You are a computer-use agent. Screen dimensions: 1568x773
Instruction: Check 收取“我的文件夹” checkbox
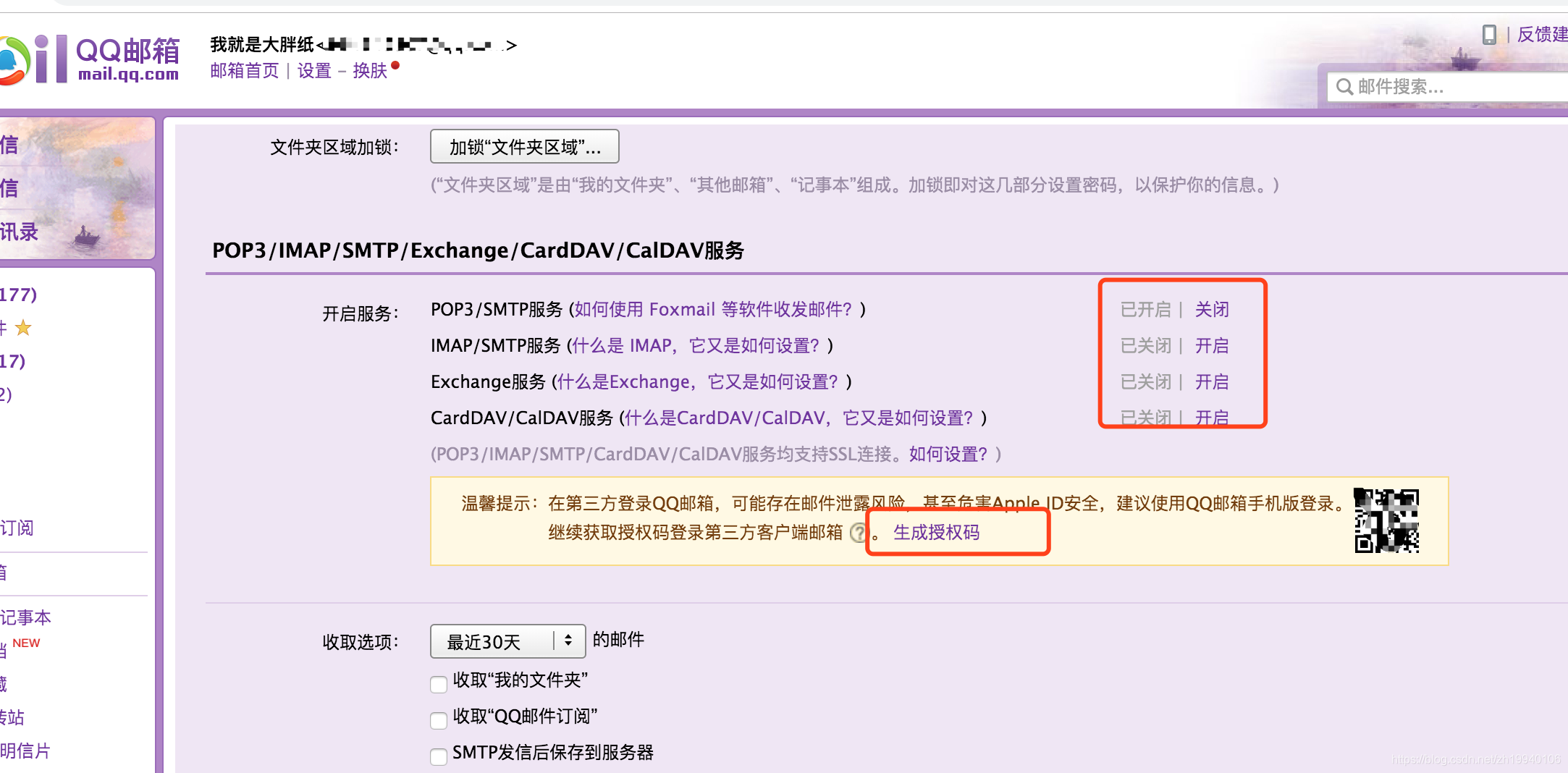click(x=439, y=684)
